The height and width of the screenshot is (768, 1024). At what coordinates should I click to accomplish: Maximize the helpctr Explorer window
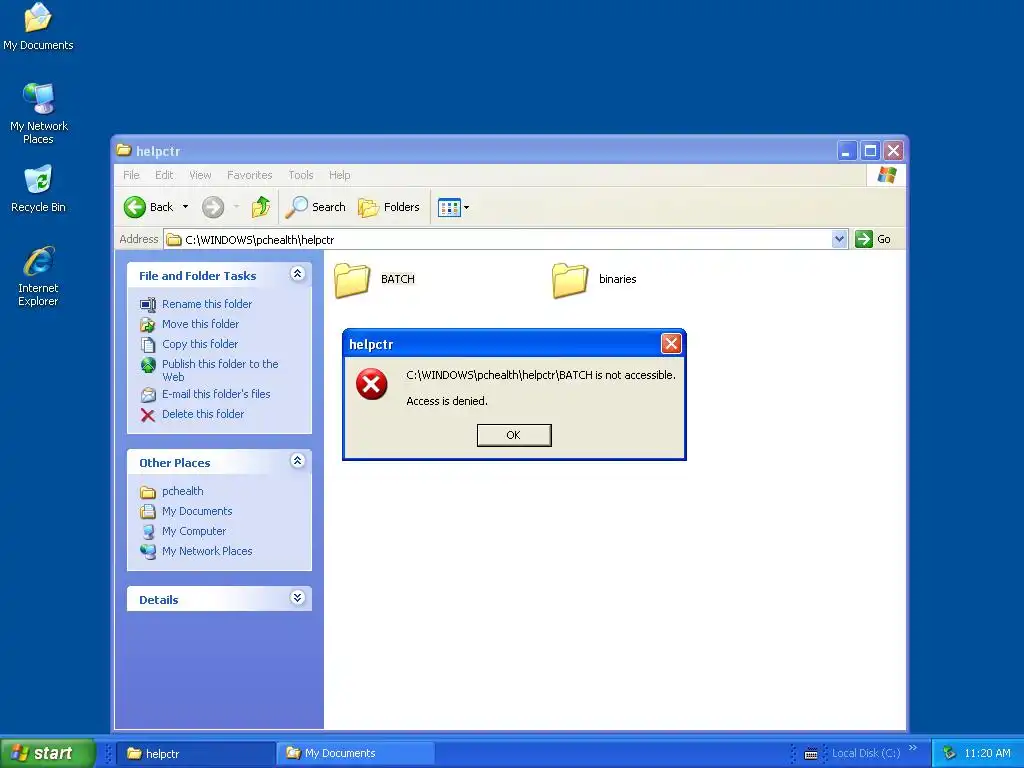(x=870, y=152)
